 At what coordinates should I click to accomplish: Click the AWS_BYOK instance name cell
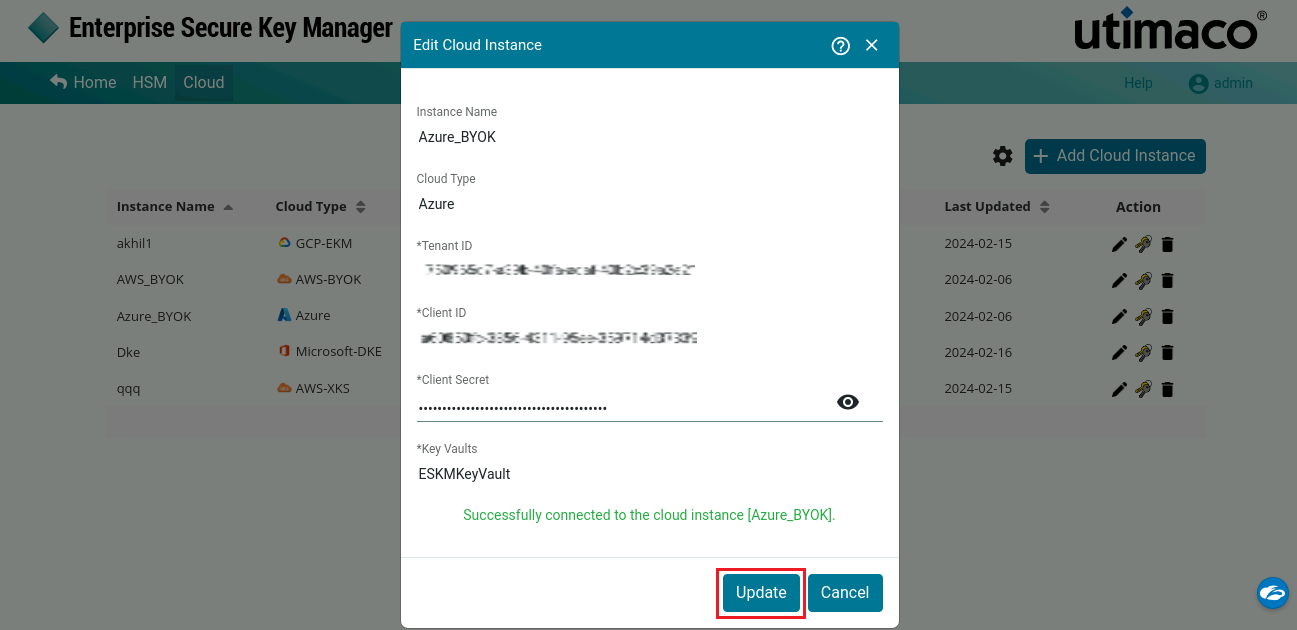pyautogui.click(x=150, y=280)
